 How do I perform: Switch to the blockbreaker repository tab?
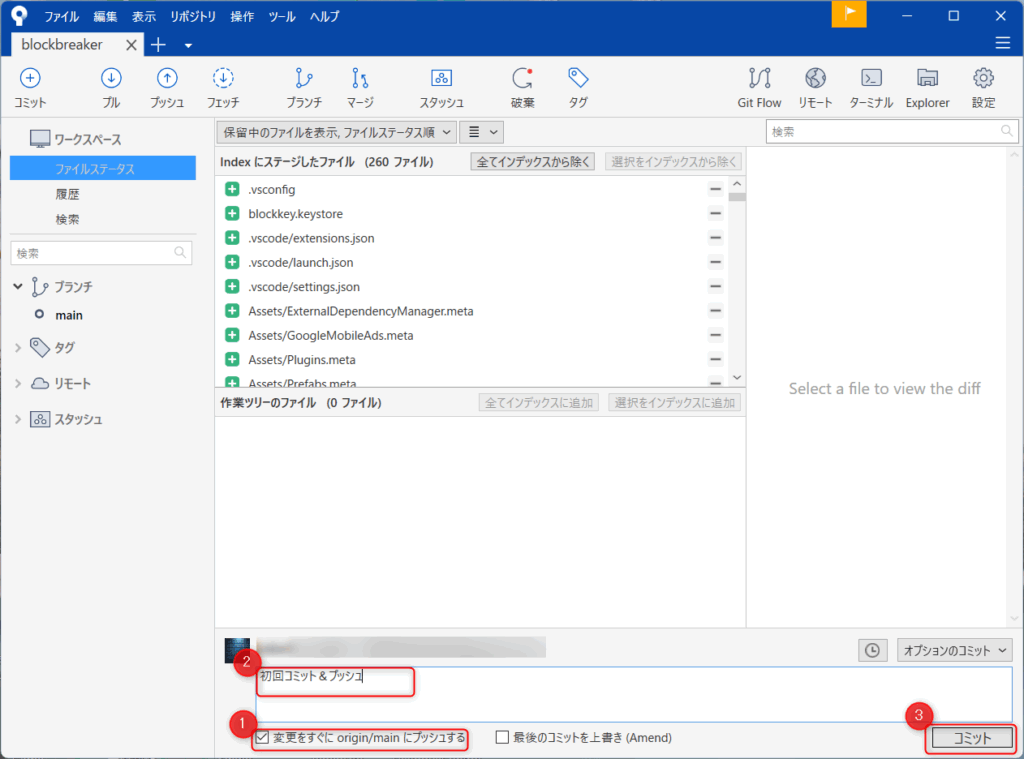point(62,44)
